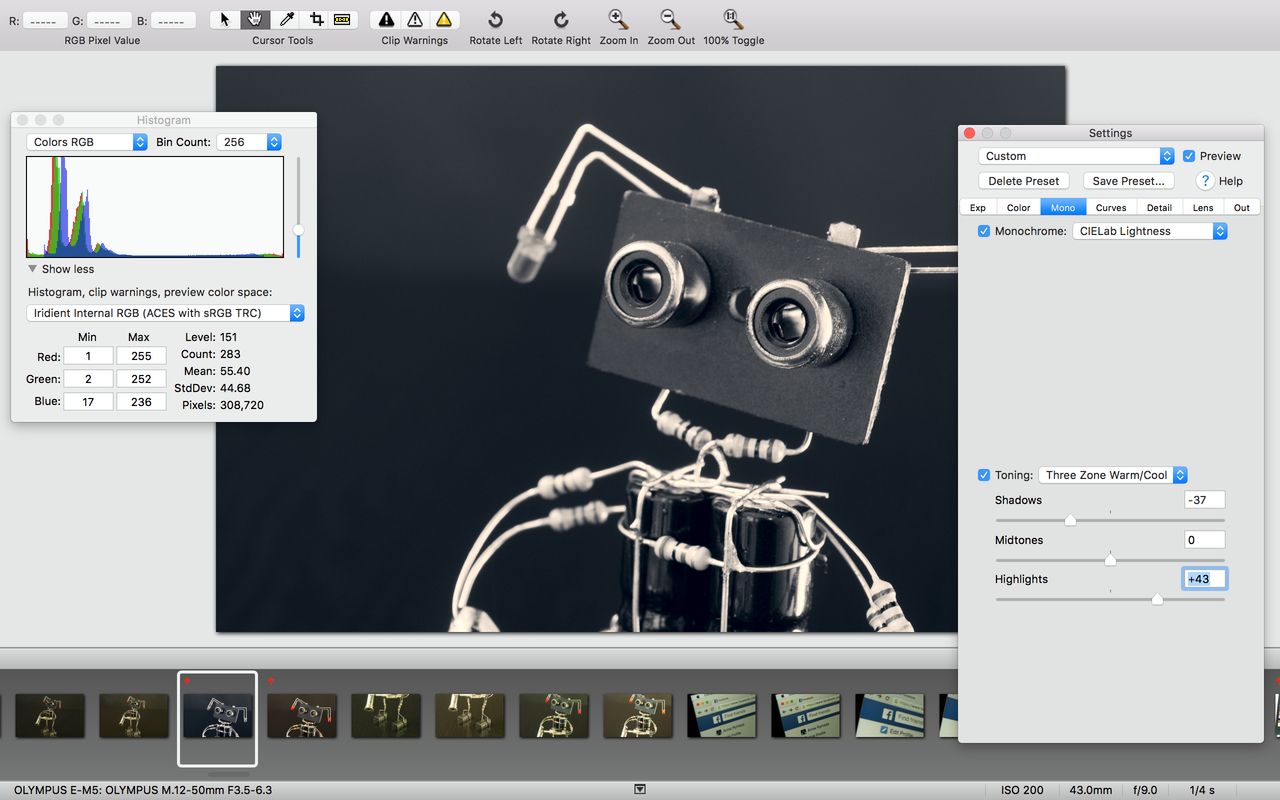Switch to the Curves tab

click(1110, 207)
